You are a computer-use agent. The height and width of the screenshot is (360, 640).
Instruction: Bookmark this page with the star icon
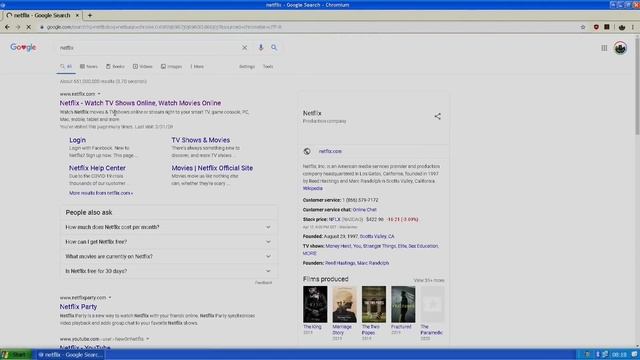pos(583,27)
